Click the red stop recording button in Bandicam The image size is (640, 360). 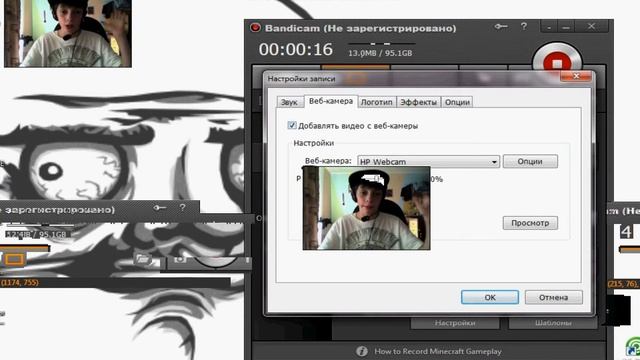(x=557, y=63)
